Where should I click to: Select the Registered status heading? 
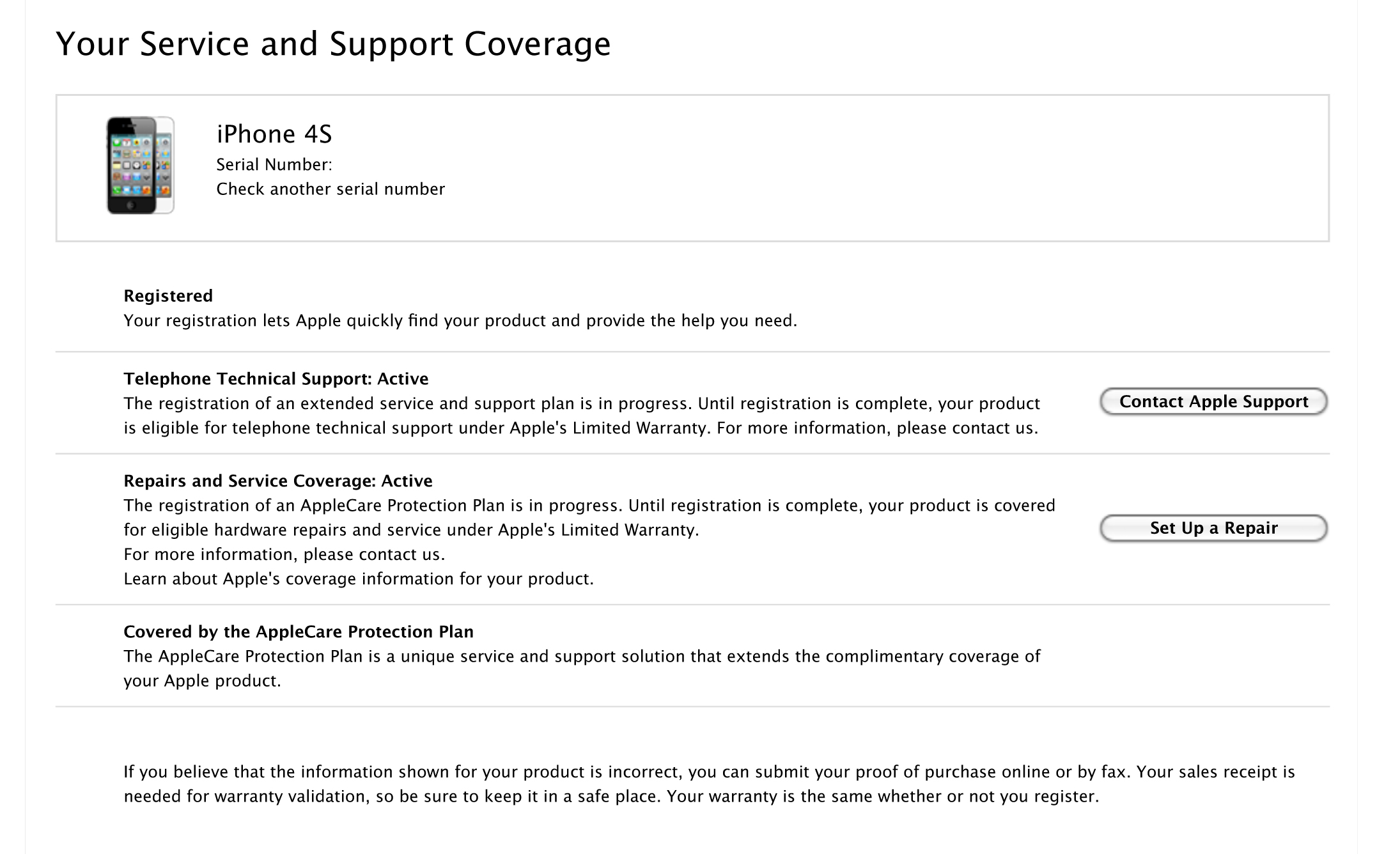click(x=168, y=296)
